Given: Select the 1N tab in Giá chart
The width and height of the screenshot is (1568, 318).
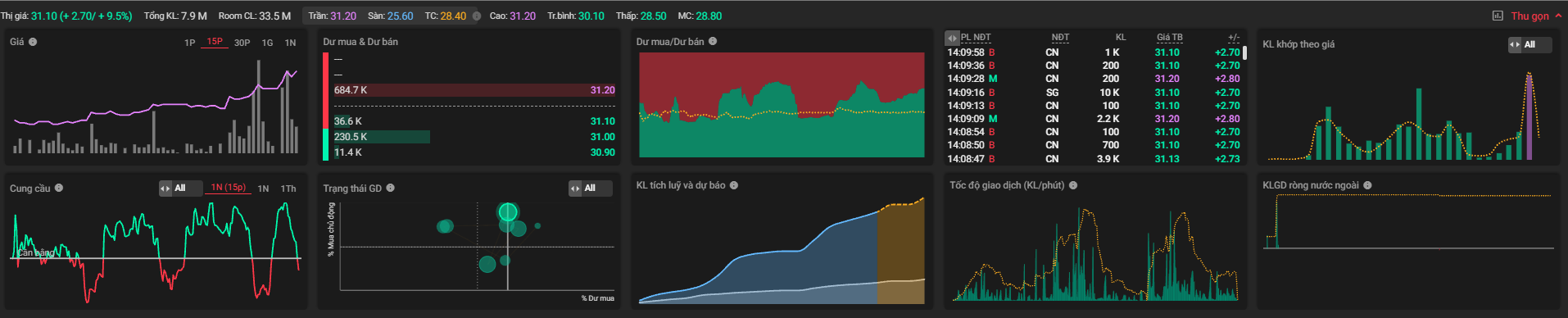Looking at the screenshot, I should pyautogui.click(x=290, y=43).
